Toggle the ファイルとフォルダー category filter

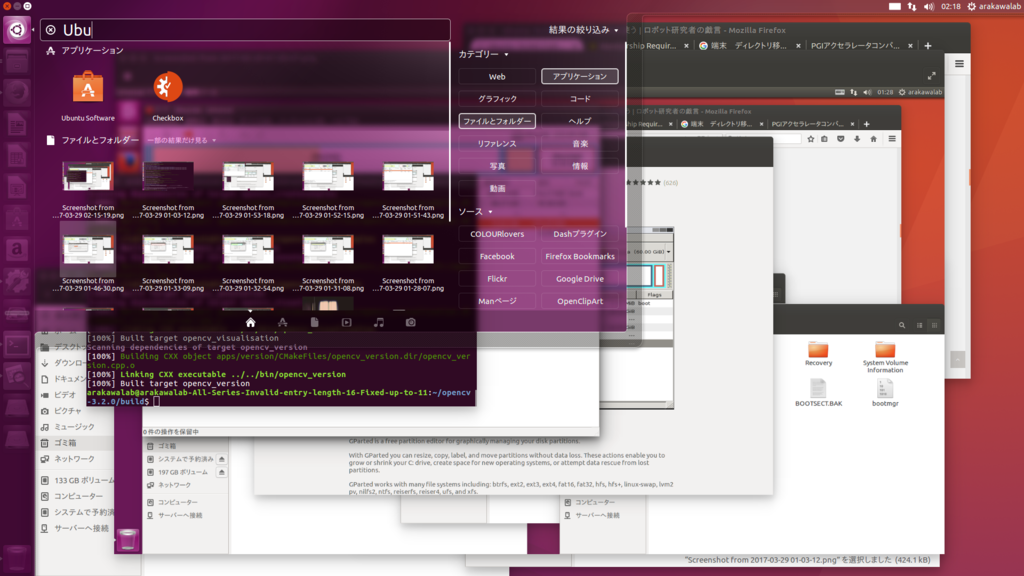click(x=497, y=121)
